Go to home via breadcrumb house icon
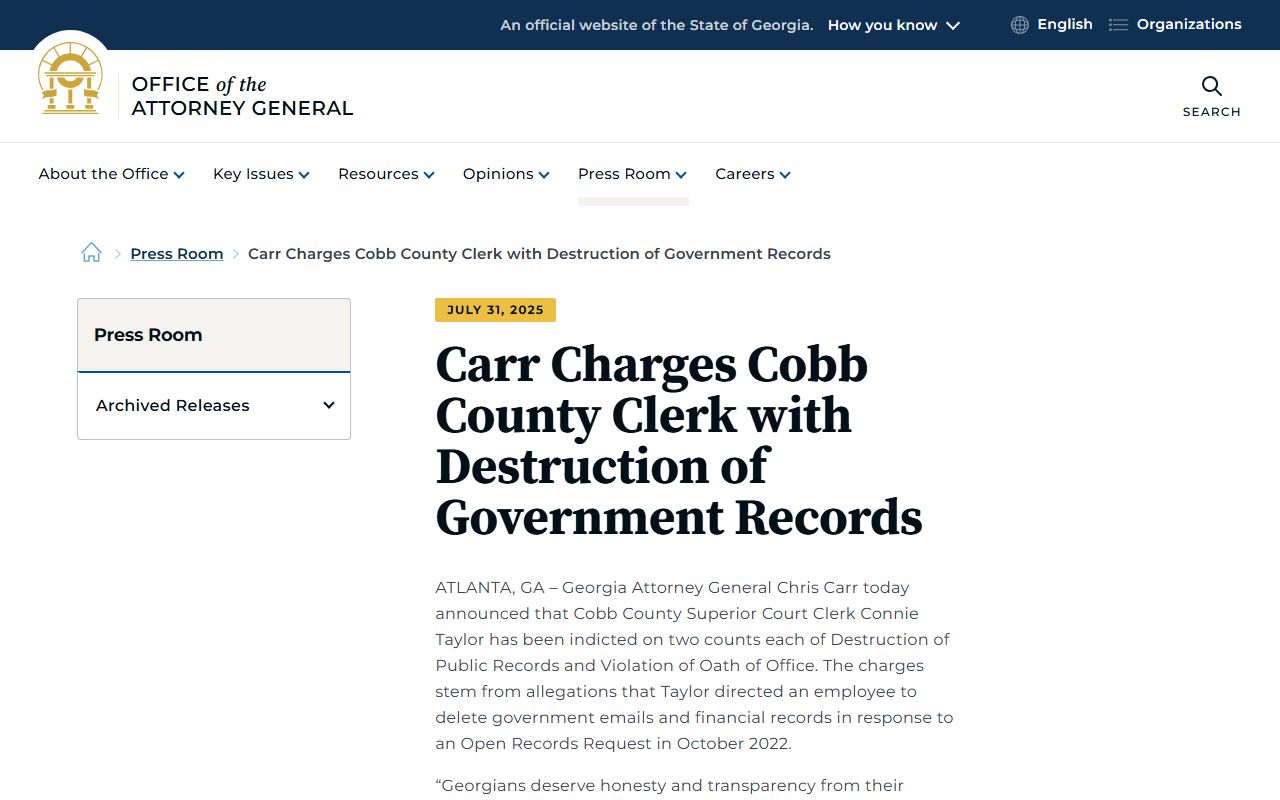Viewport: 1280px width, 800px height. [x=91, y=253]
